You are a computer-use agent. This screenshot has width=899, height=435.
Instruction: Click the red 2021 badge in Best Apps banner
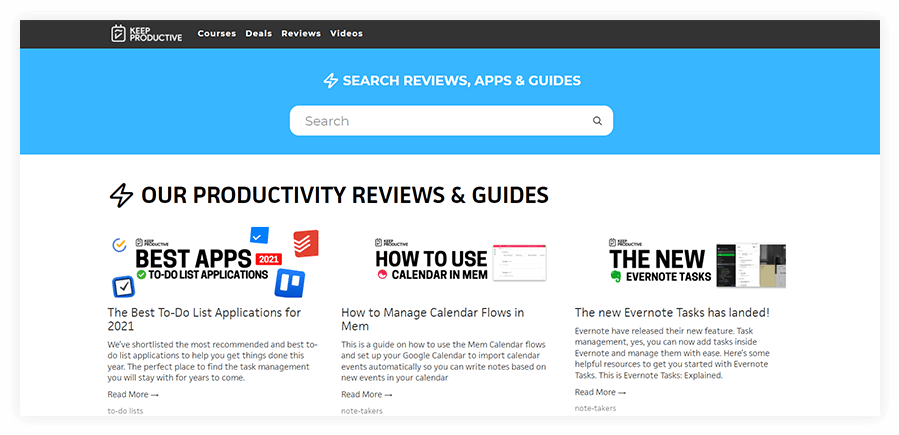click(269, 259)
